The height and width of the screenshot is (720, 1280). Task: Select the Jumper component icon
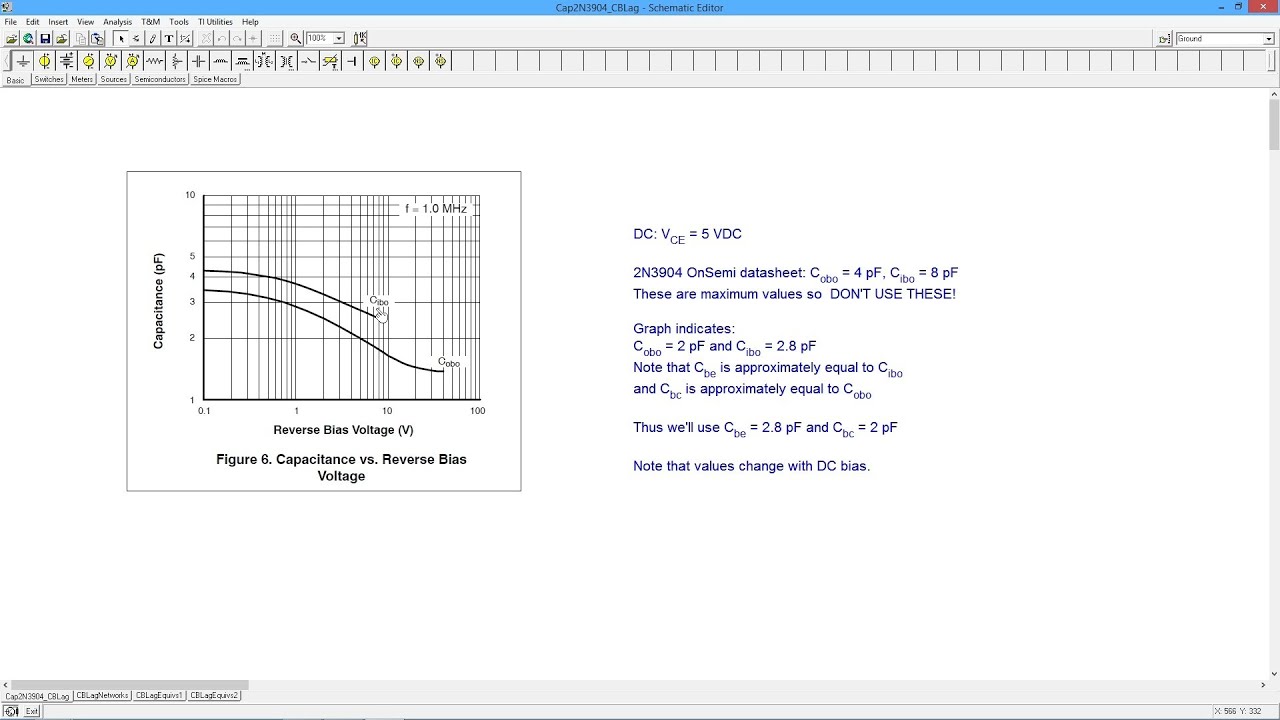click(351, 61)
